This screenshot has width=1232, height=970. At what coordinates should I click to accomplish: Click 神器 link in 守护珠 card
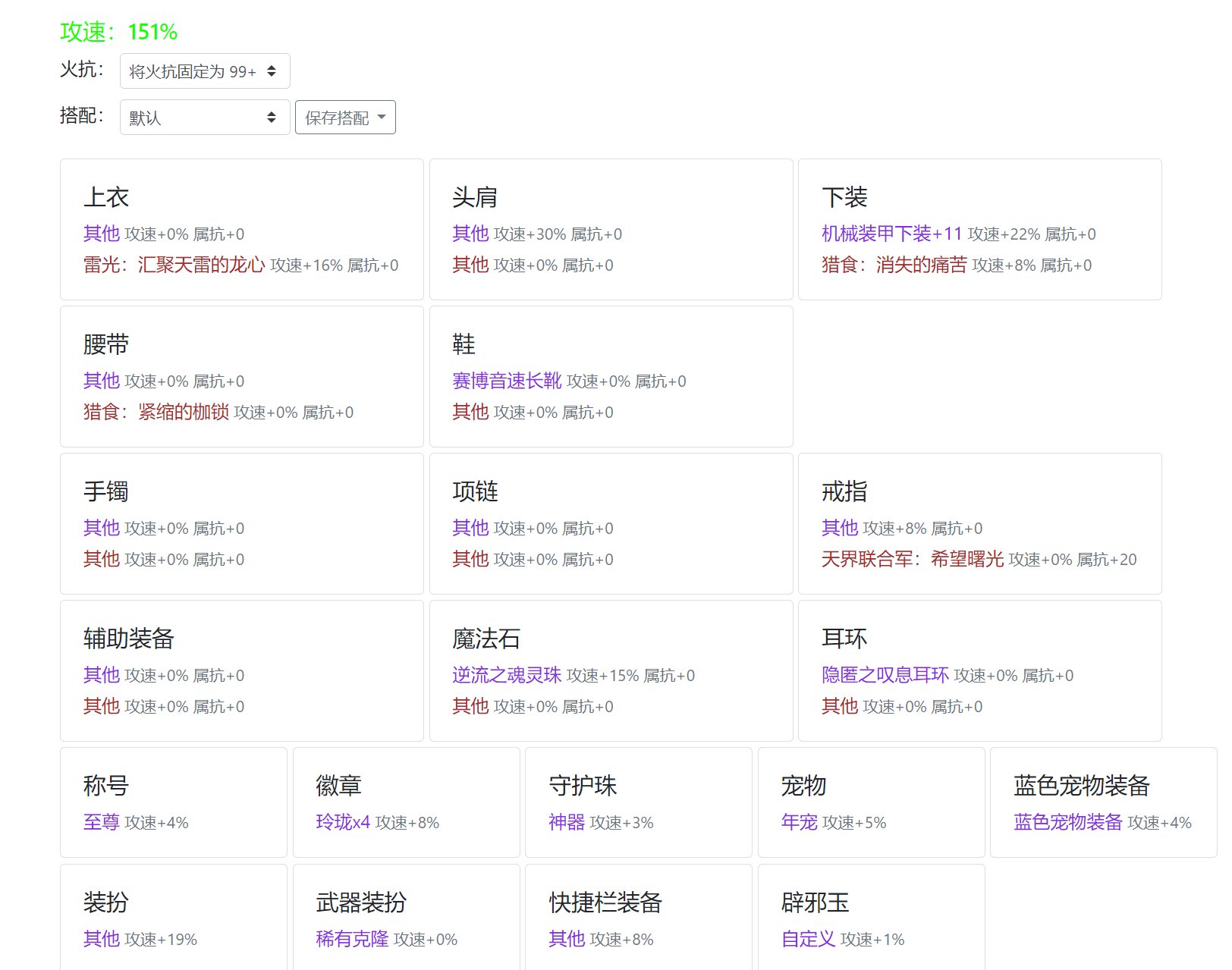coord(567,822)
